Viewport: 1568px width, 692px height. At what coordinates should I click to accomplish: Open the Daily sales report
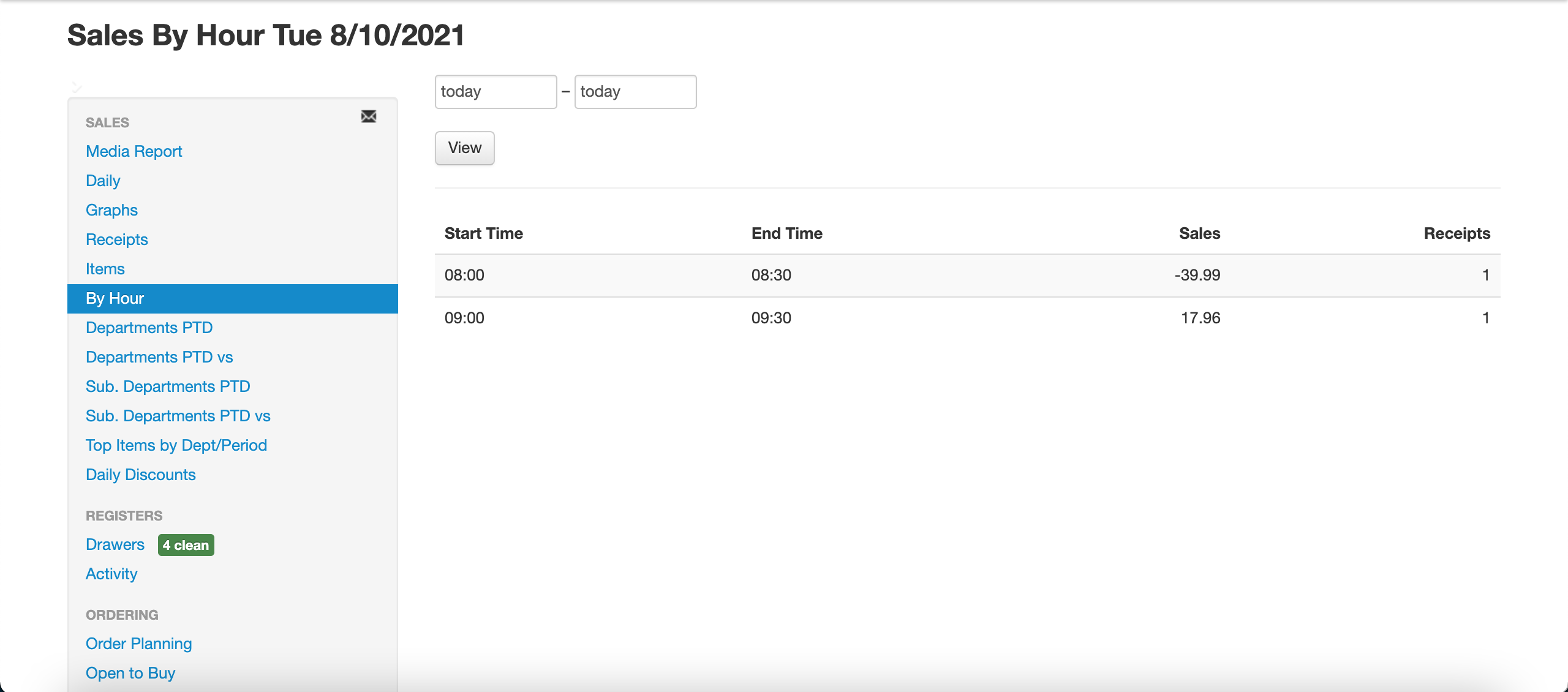(x=103, y=181)
